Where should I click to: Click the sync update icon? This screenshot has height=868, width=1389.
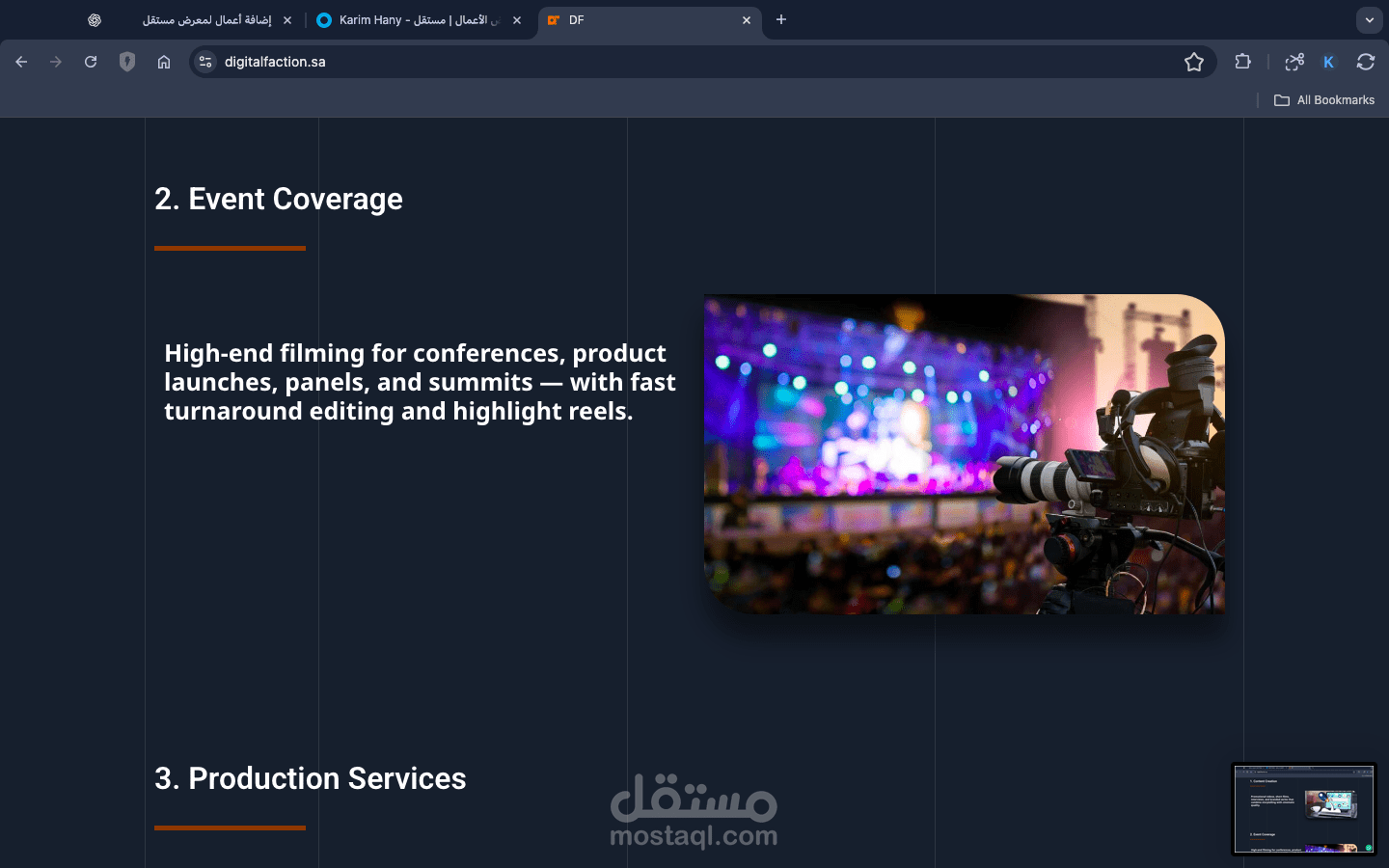coord(1366,62)
